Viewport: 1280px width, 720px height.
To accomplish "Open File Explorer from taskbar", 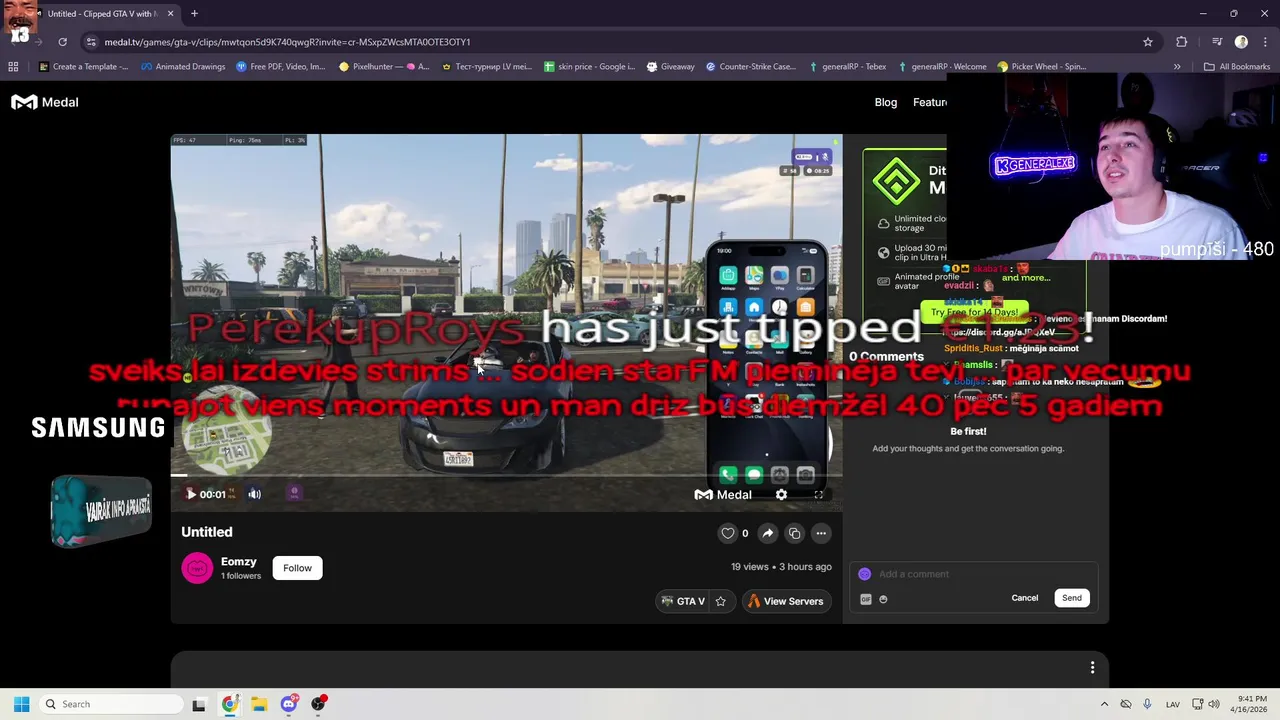I will coord(259,704).
